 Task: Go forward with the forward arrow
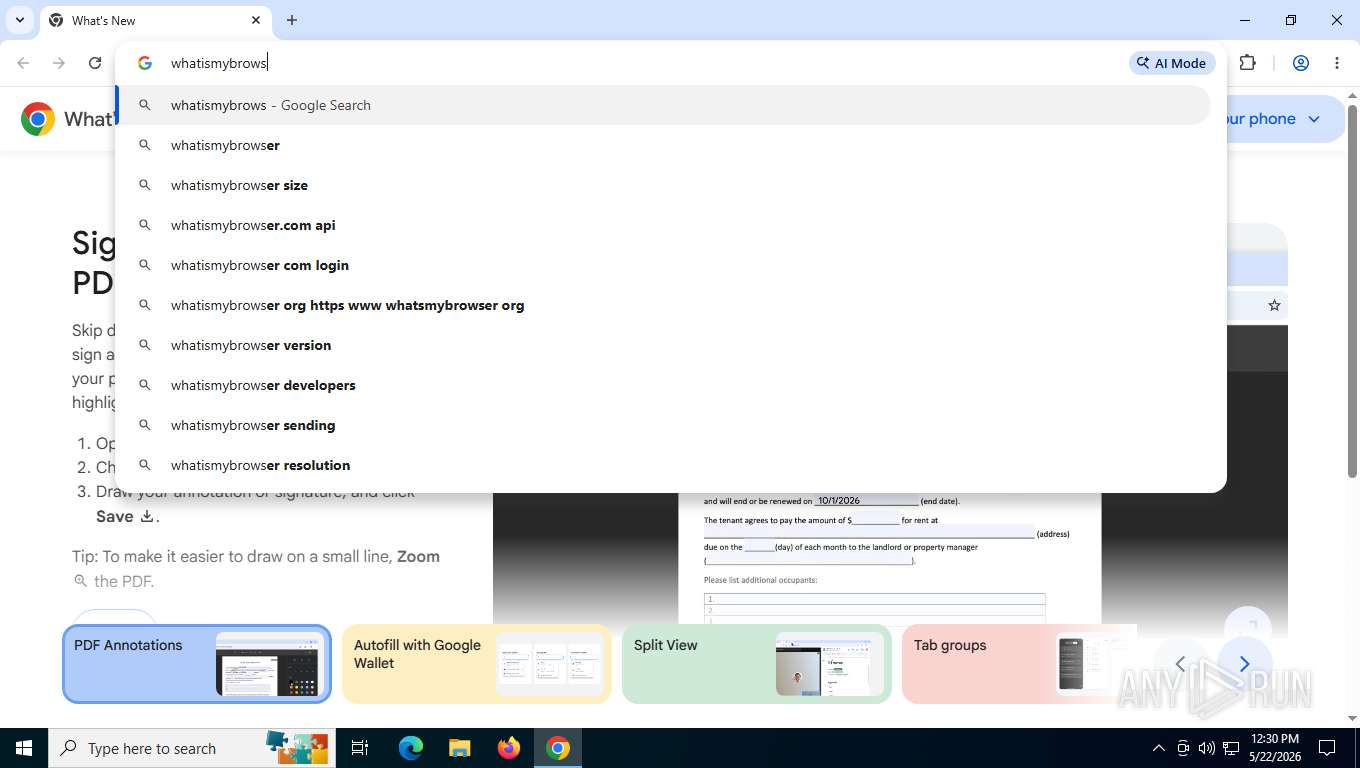click(59, 63)
